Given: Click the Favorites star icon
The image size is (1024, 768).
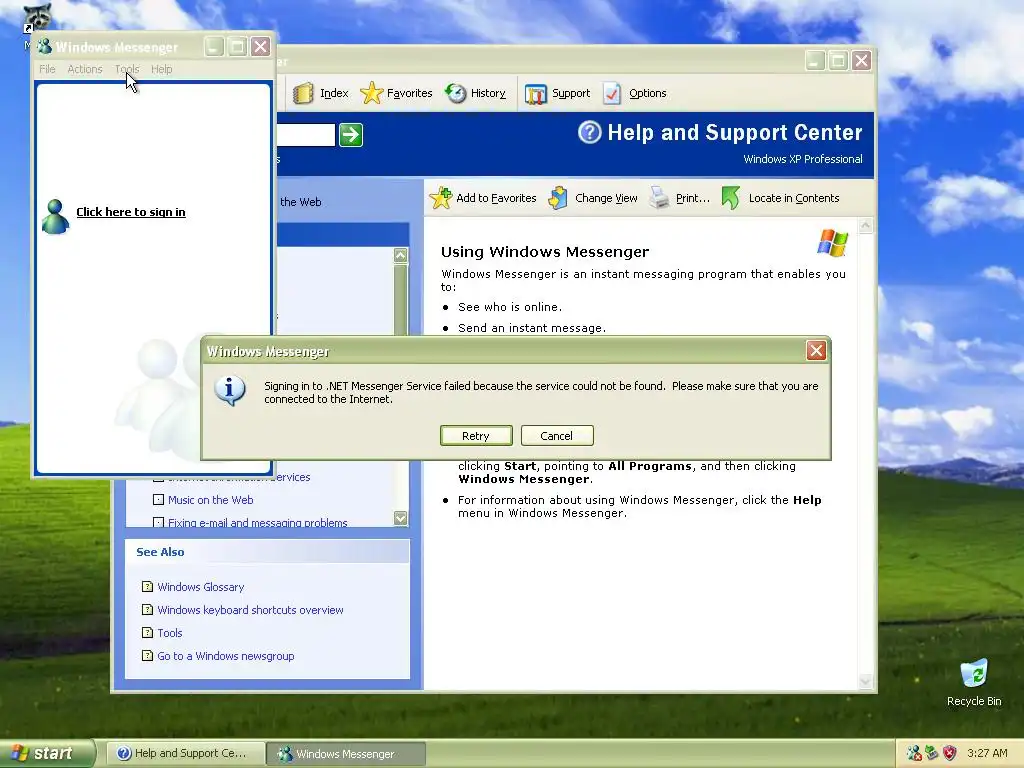Looking at the screenshot, I should (x=372, y=93).
